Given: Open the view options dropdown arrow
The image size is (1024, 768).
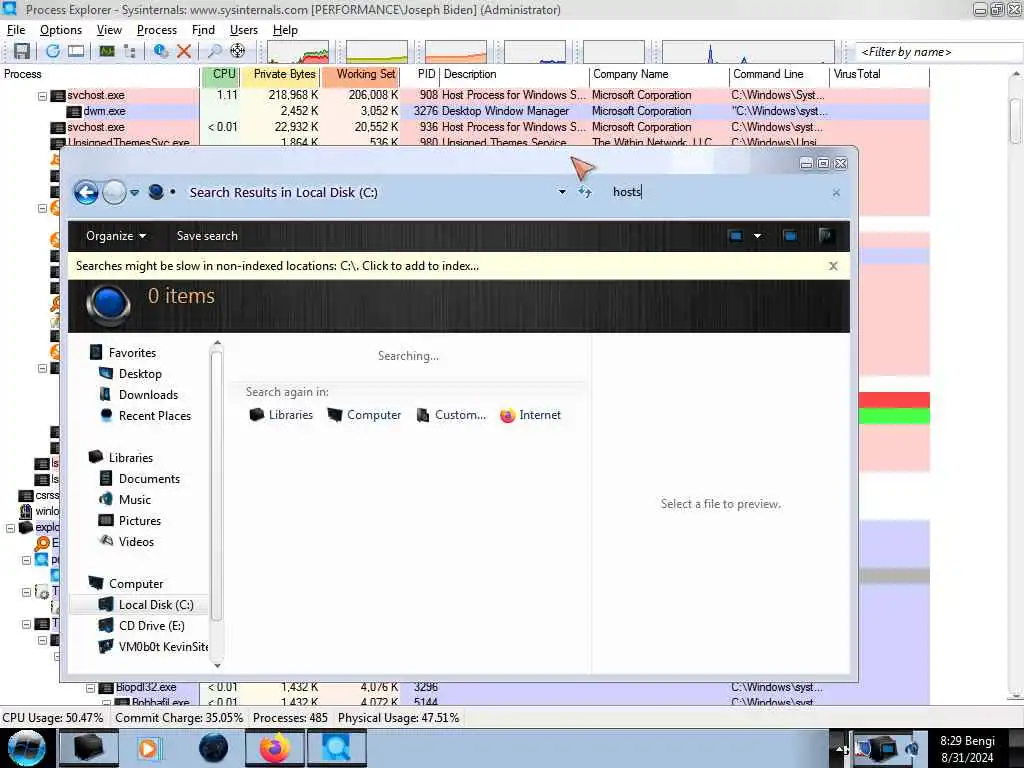Looking at the screenshot, I should [758, 236].
